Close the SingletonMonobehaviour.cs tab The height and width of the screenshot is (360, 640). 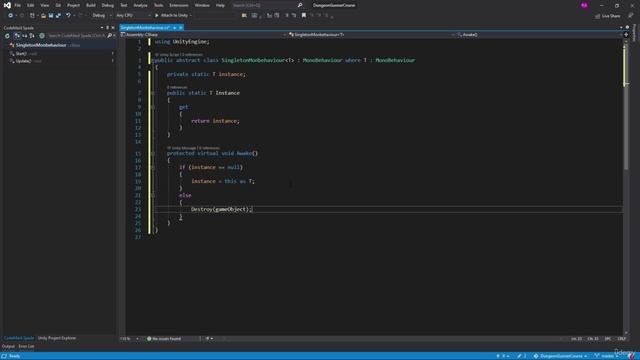(x=180, y=28)
